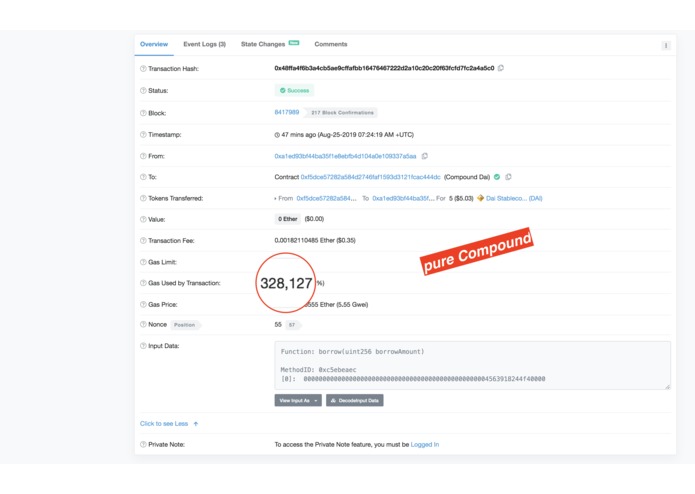The image size is (695, 494).
Task: Click the help icon beside Private Note
Action: [x=143, y=444]
